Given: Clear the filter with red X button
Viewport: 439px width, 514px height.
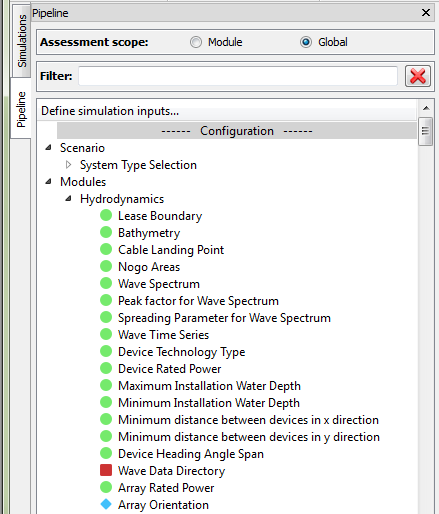Looking at the screenshot, I should point(418,76).
